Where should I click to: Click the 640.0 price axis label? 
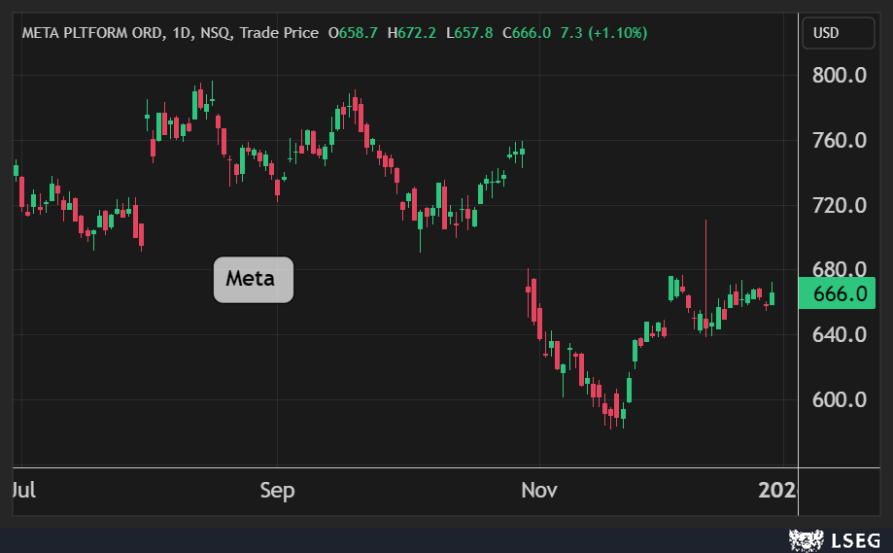(x=838, y=335)
